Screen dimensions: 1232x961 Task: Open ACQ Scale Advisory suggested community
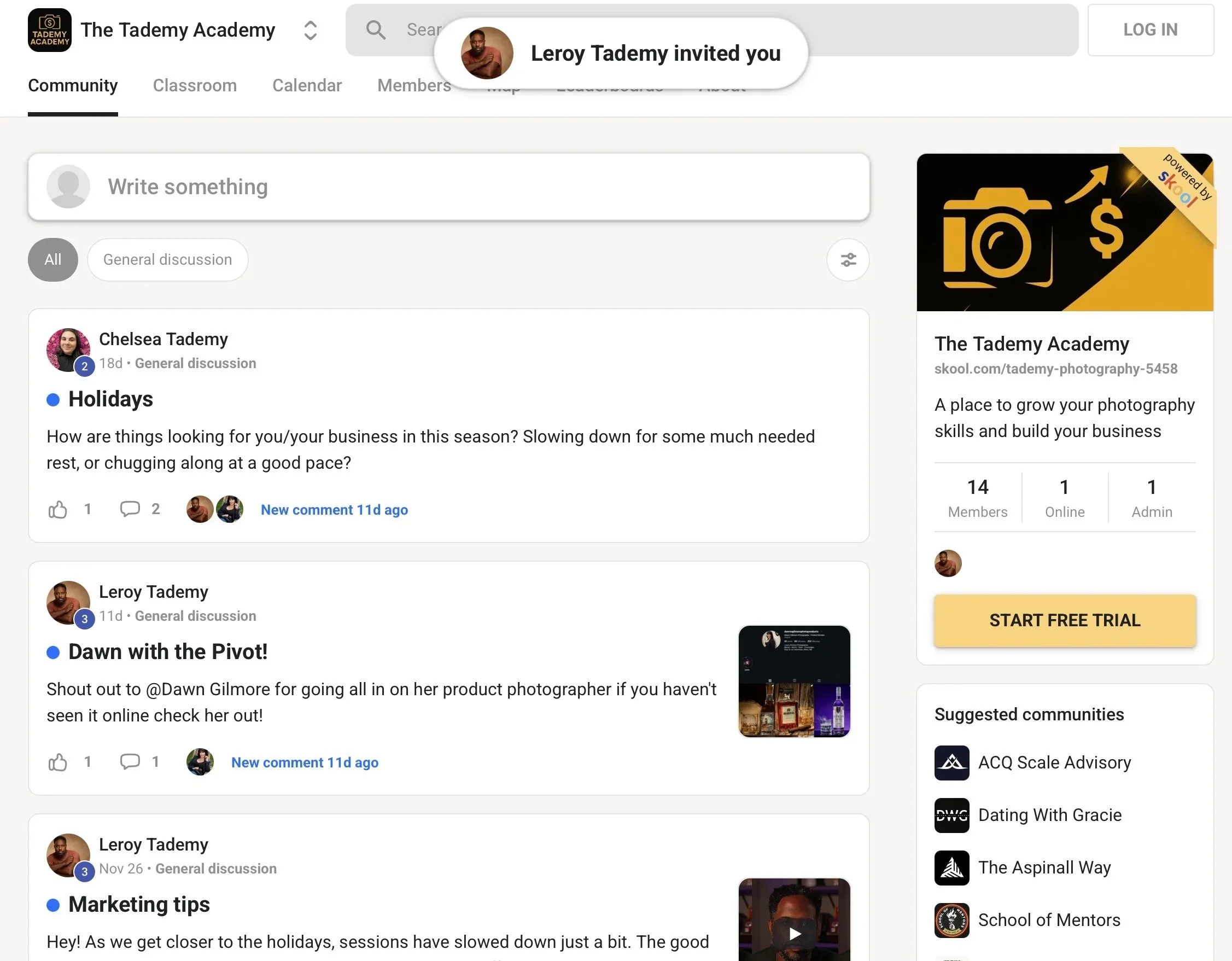(1054, 762)
